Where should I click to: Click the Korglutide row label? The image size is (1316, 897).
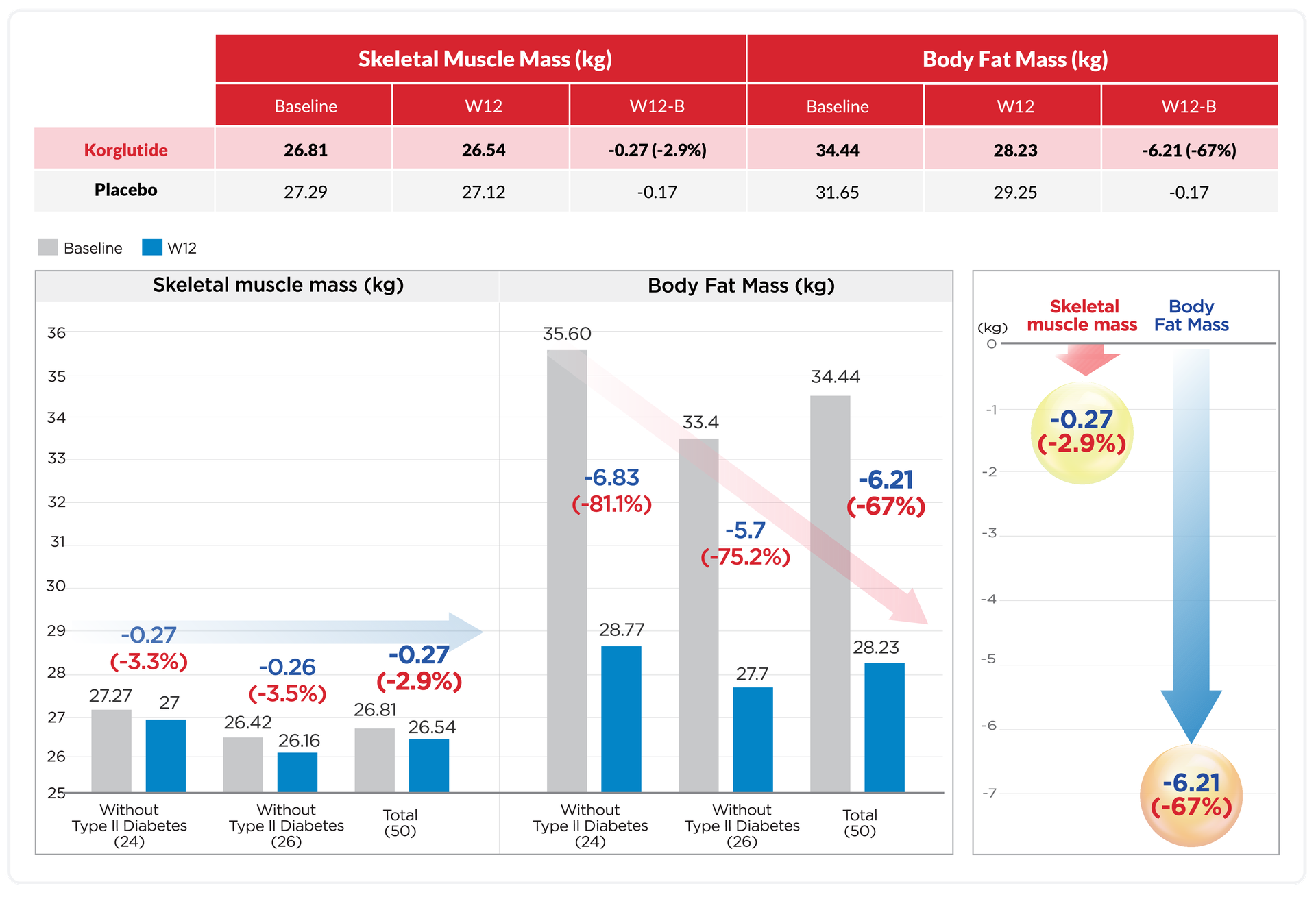pos(125,150)
